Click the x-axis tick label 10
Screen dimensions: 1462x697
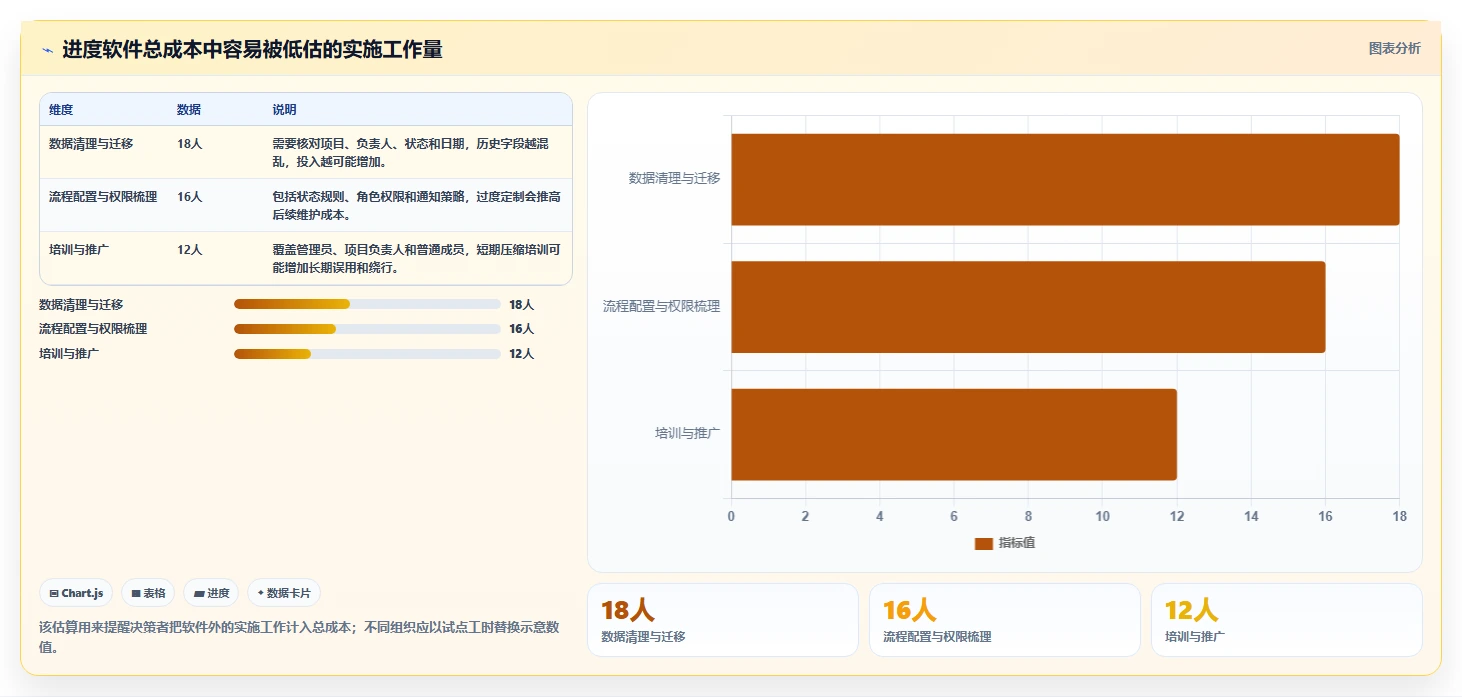[1102, 516]
